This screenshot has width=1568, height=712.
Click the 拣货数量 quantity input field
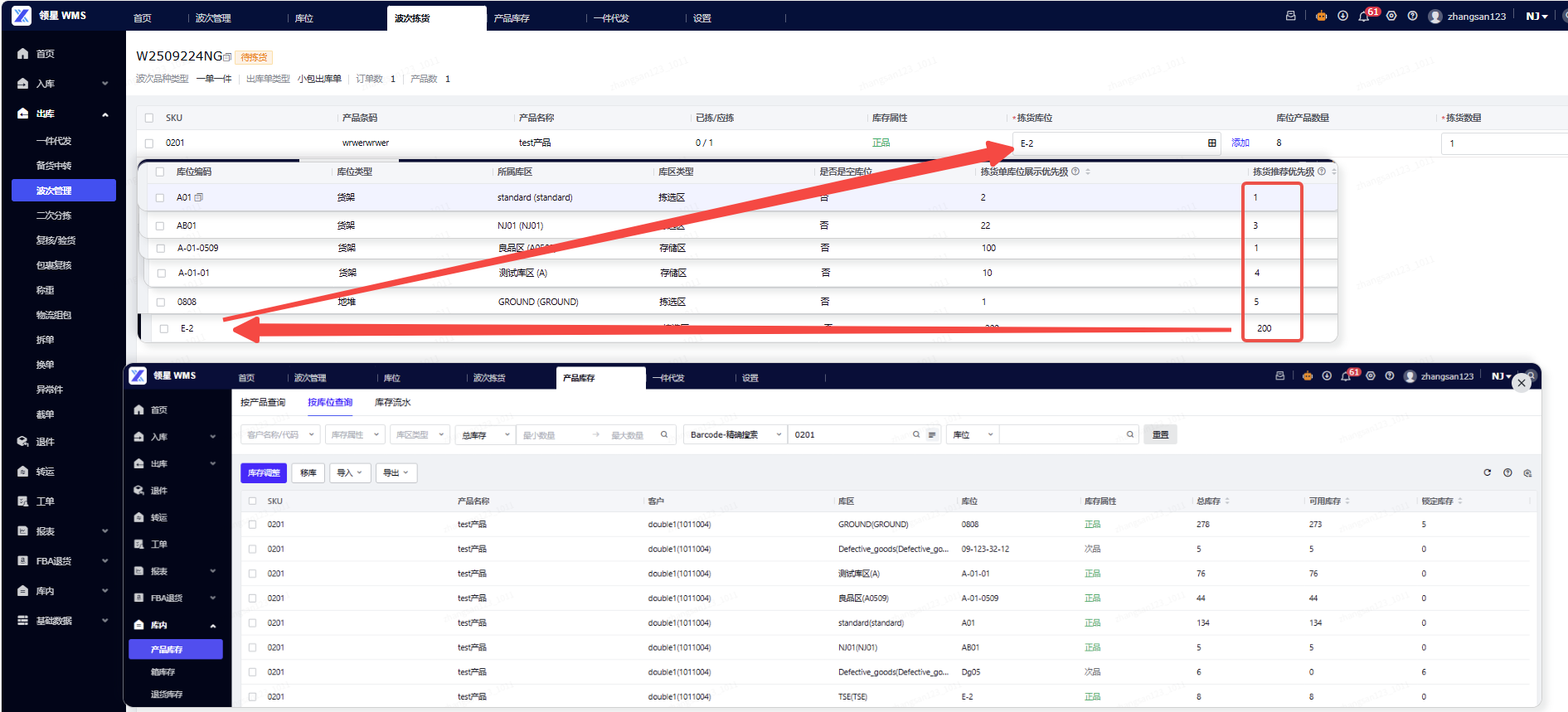pyautogui.click(x=1501, y=143)
